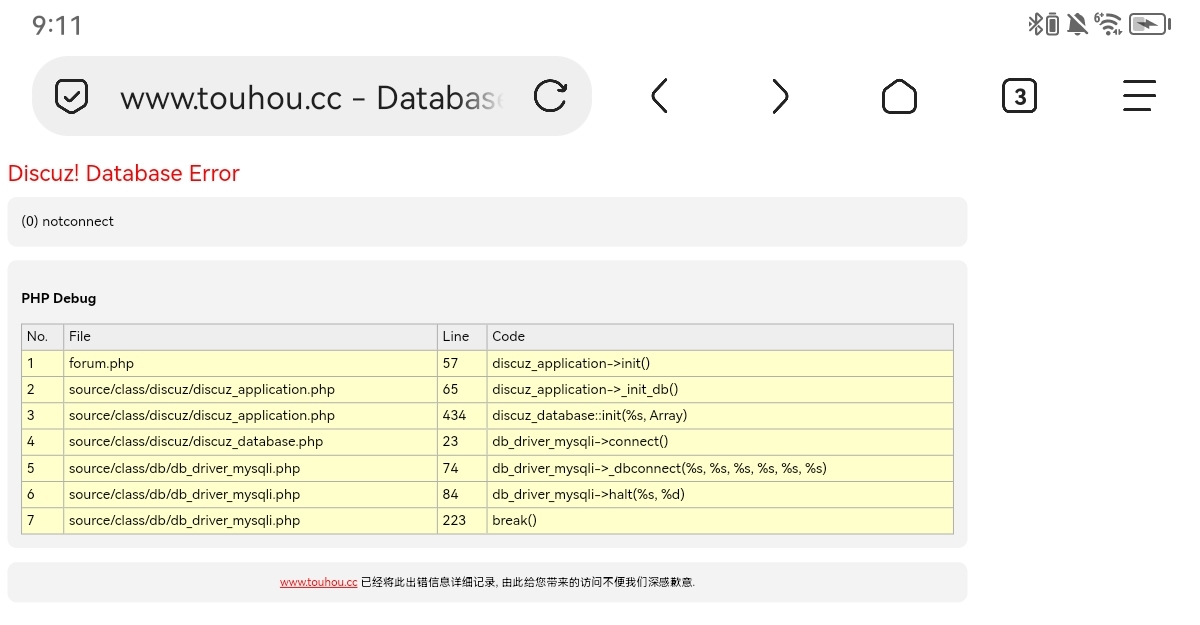Select the break() code cell
1200x625 pixels.
tap(514, 521)
